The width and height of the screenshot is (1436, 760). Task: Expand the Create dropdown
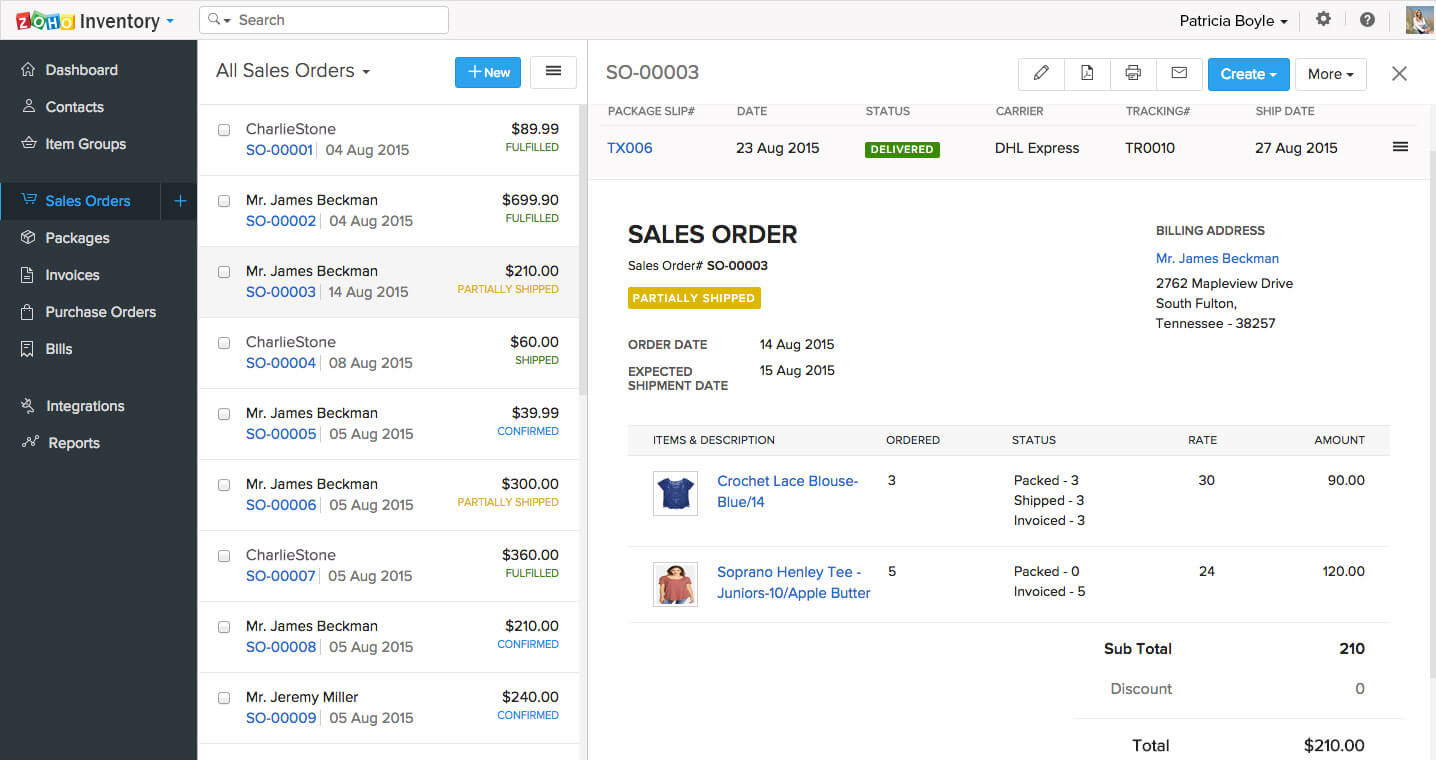tap(1247, 73)
